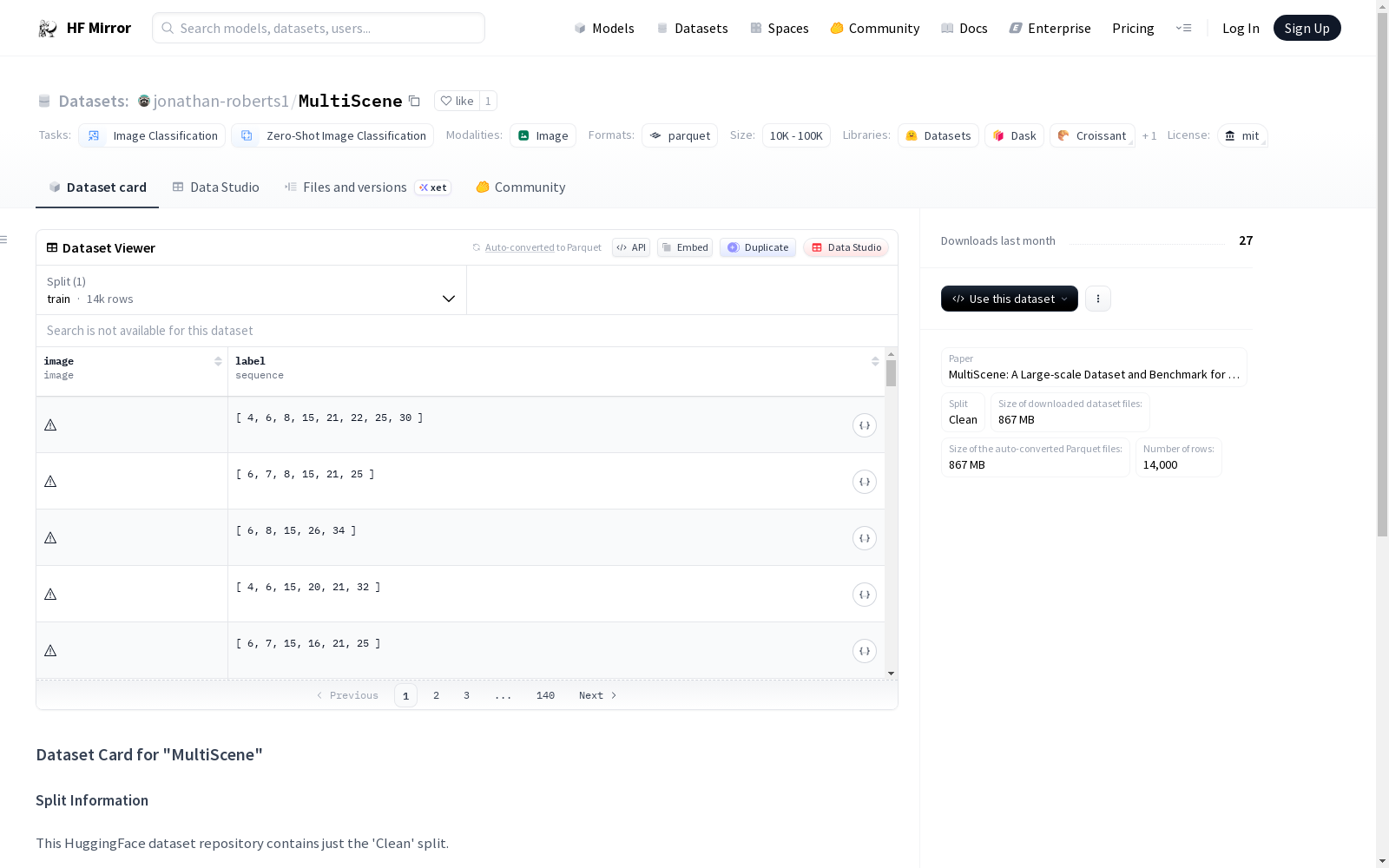Go to page 3 of the dataset viewer
The width and height of the screenshot is (1389, 868).
pos(466,695)
